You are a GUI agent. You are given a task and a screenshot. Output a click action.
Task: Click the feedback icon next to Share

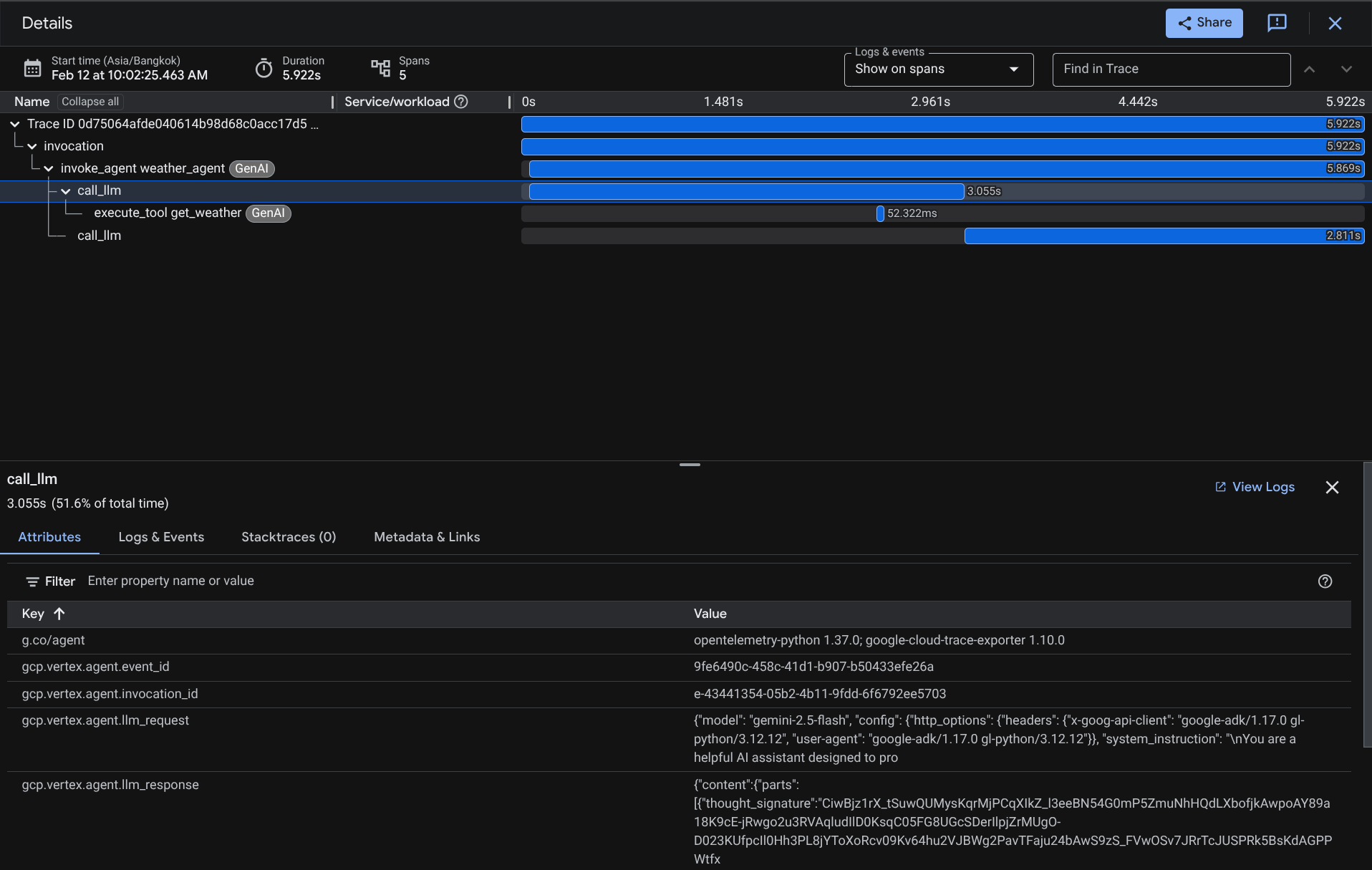(x=1277, y=23)
